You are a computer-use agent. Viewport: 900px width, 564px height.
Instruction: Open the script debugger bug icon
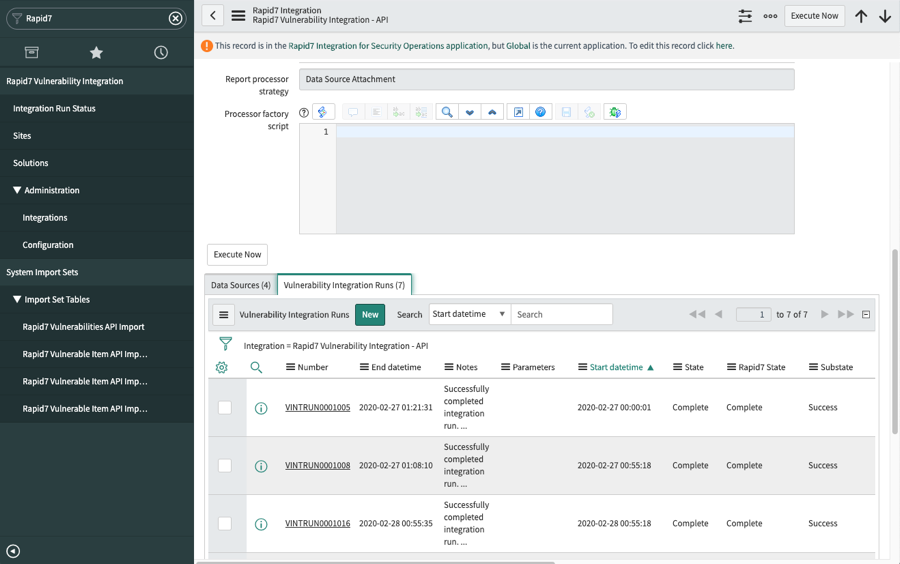(x=615, y=112)
